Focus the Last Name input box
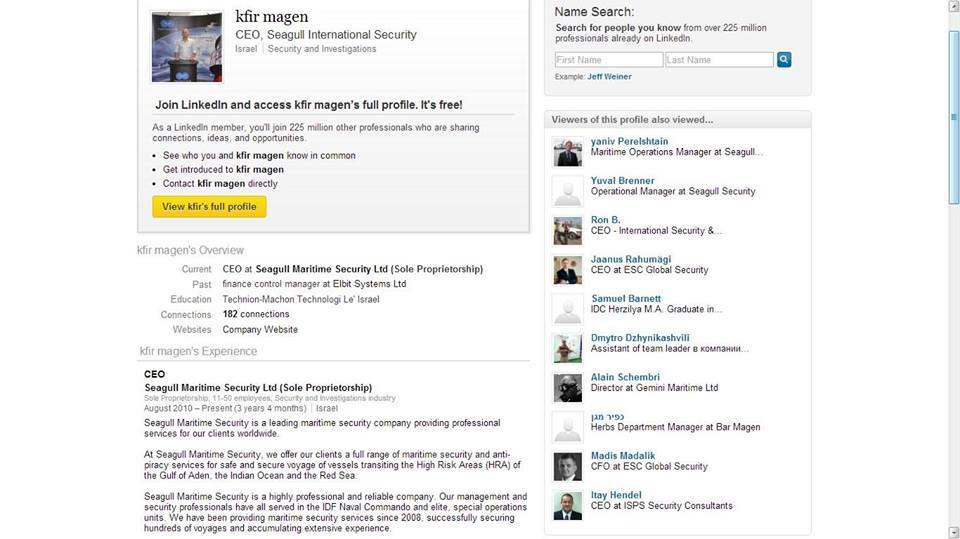960x539 pixels. 719,60
